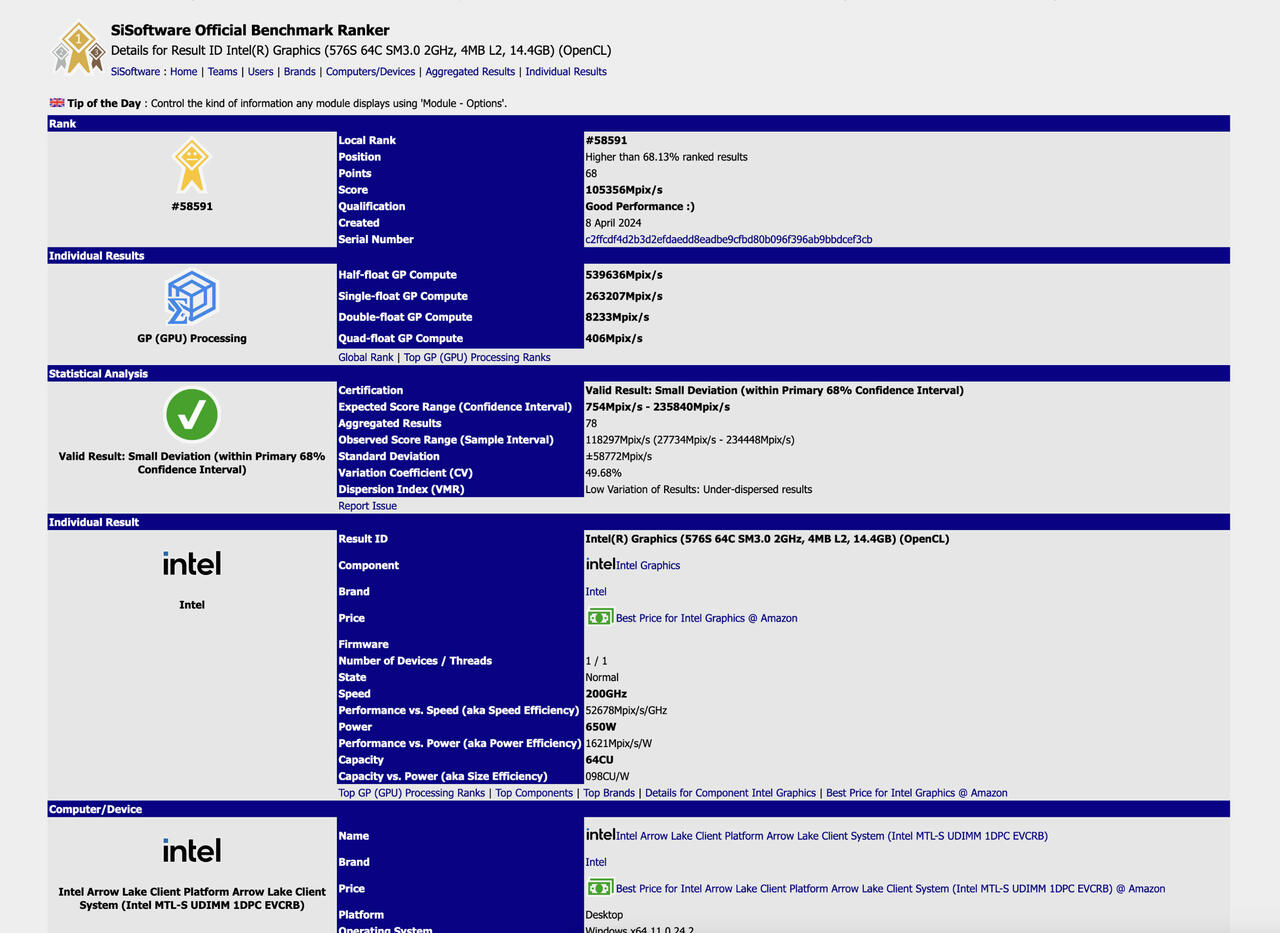Screen dimensions: 1280x933
Task: Open Details for Component Intel Graphics link
Action: (730, 793)
